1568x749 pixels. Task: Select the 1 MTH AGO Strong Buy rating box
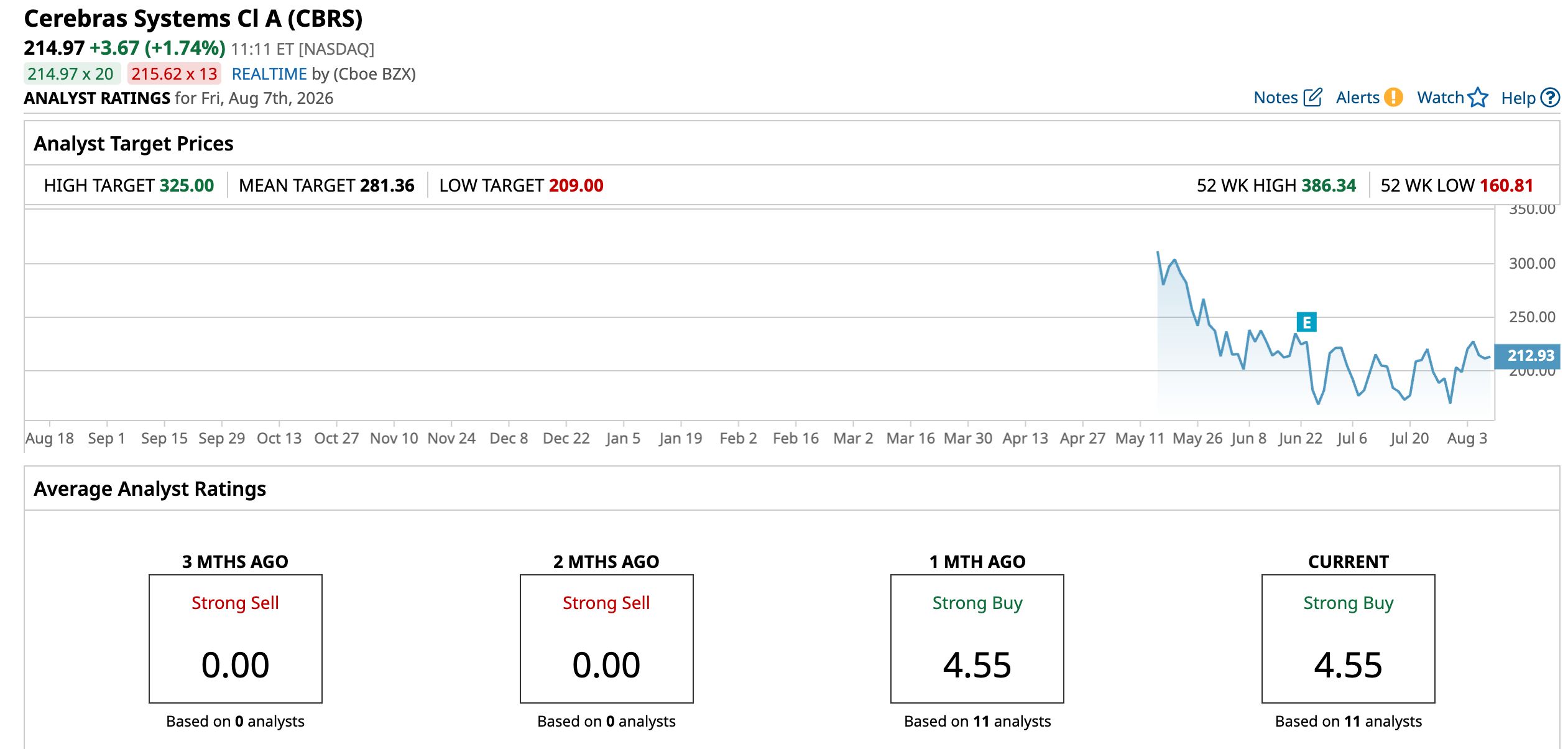click(x=977, y=639)
